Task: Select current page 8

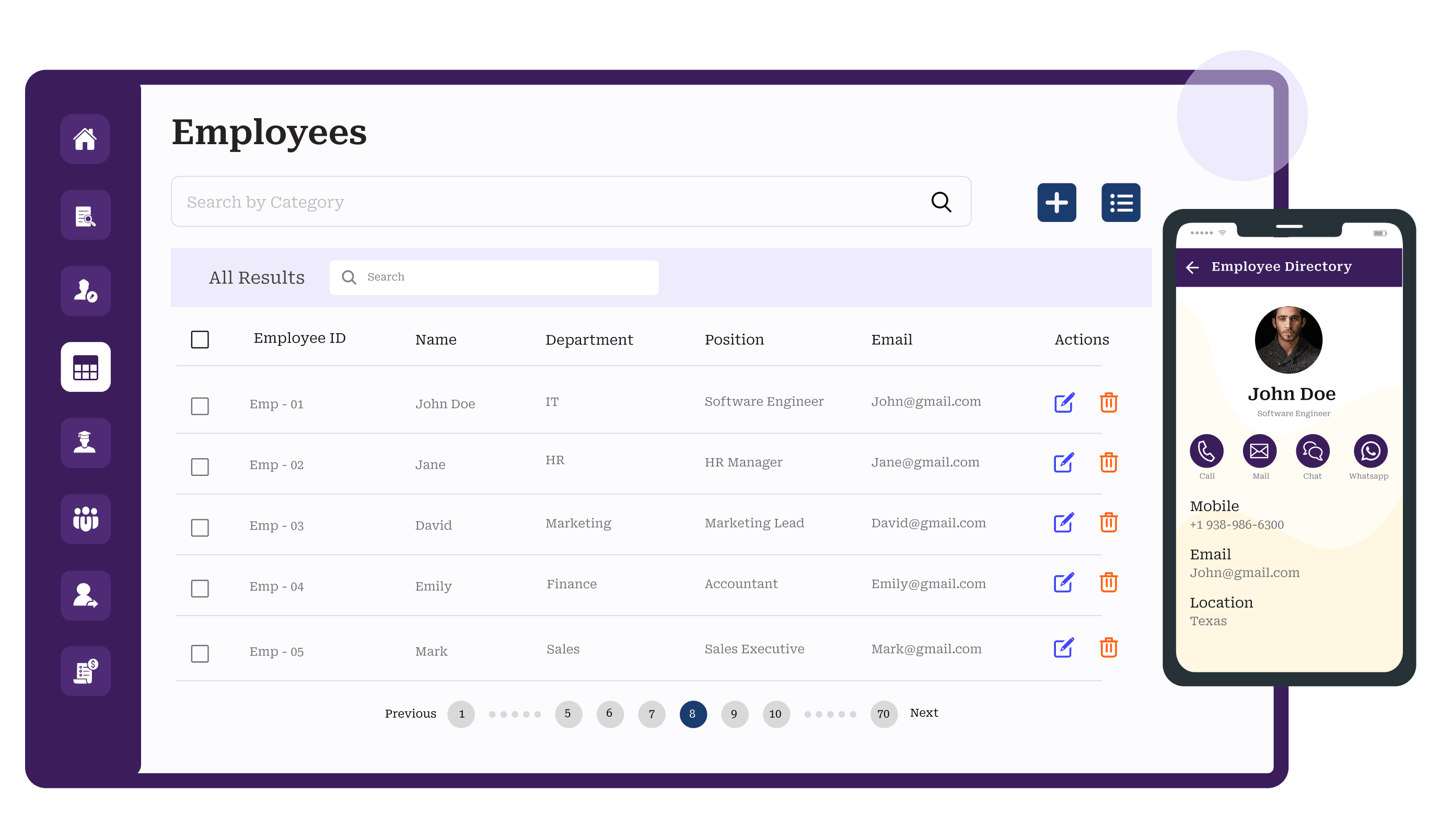Action: click(x=693, y=714)
